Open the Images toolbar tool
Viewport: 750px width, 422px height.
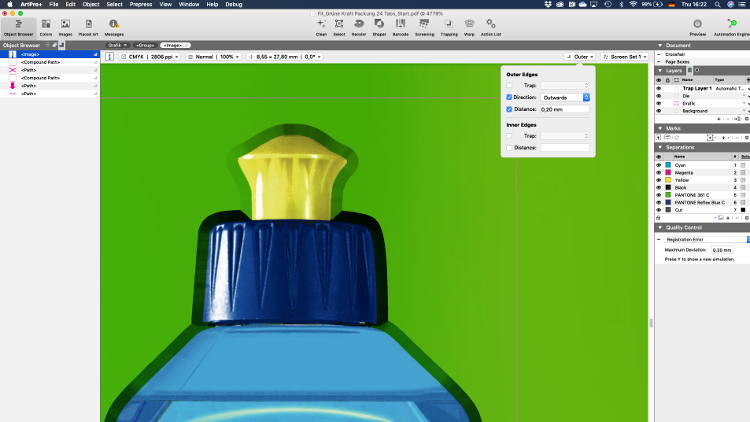coord(66,27)
